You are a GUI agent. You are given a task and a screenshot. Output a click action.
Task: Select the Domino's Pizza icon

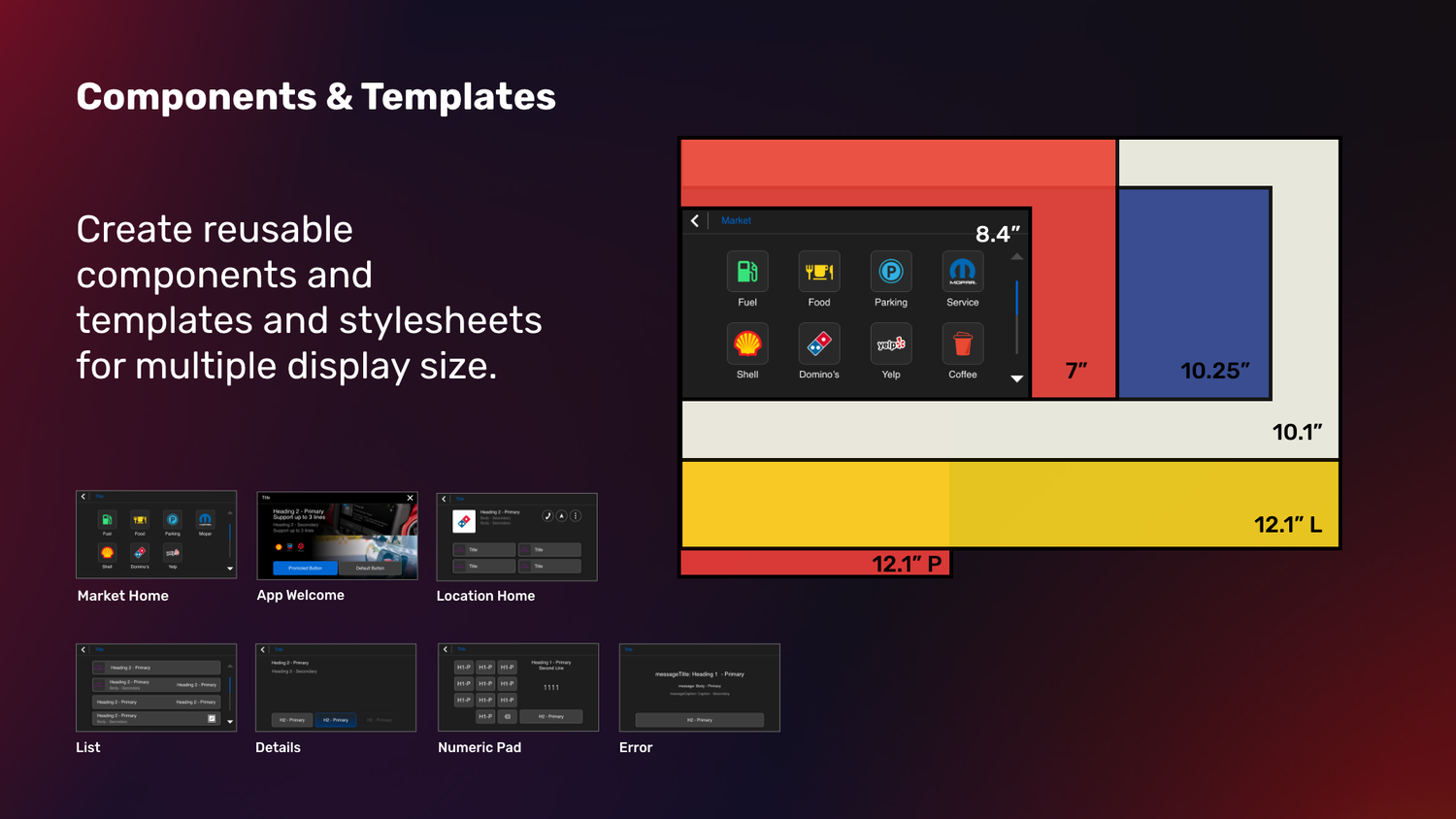[x=818, y=344]
